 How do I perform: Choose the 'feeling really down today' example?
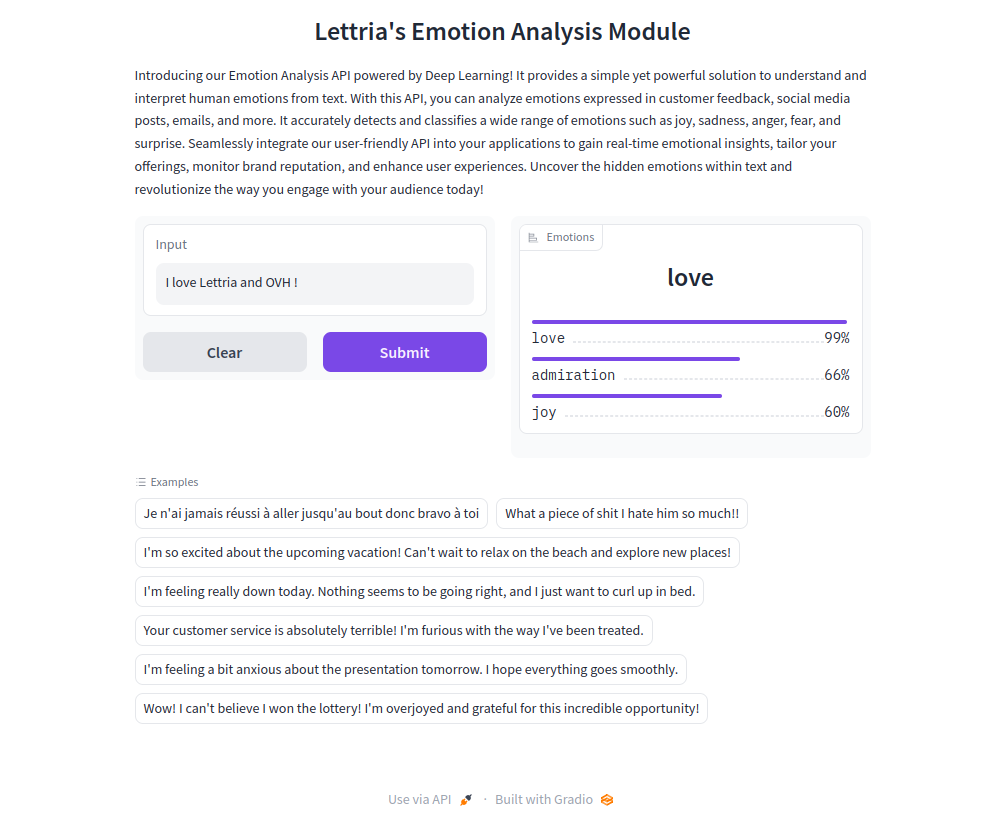(419, 592)
